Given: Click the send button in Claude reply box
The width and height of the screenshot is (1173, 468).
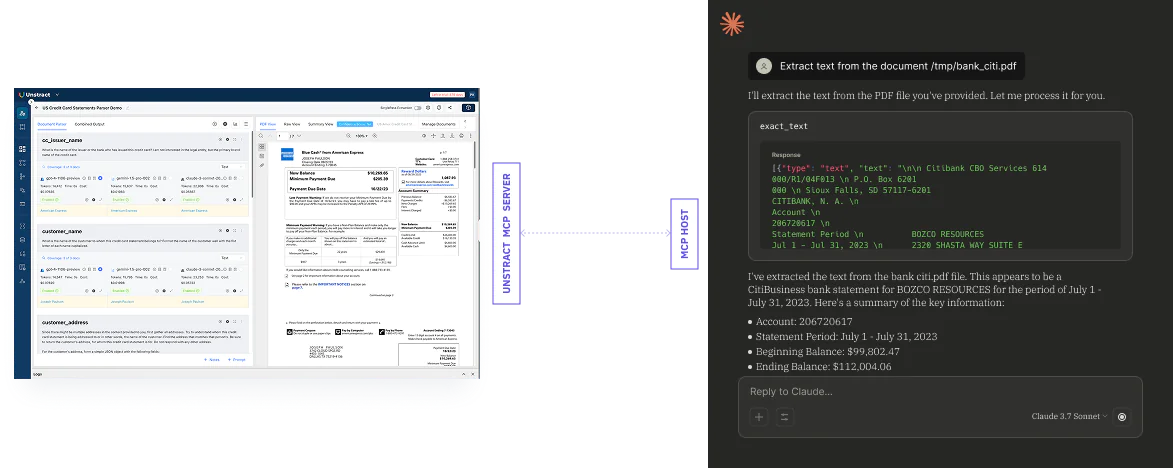Looking at the screenshot, I should point(1121,417).
